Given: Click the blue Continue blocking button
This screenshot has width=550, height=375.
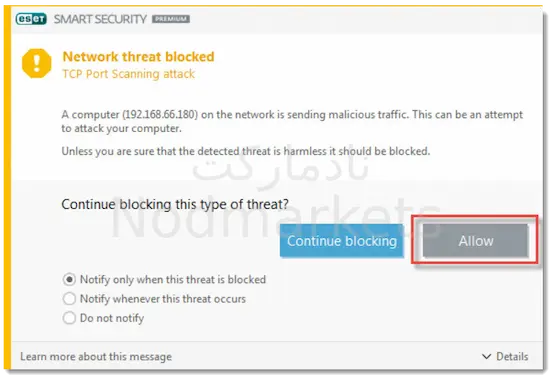Looking at the screenshot, I should tap(342, 241).
